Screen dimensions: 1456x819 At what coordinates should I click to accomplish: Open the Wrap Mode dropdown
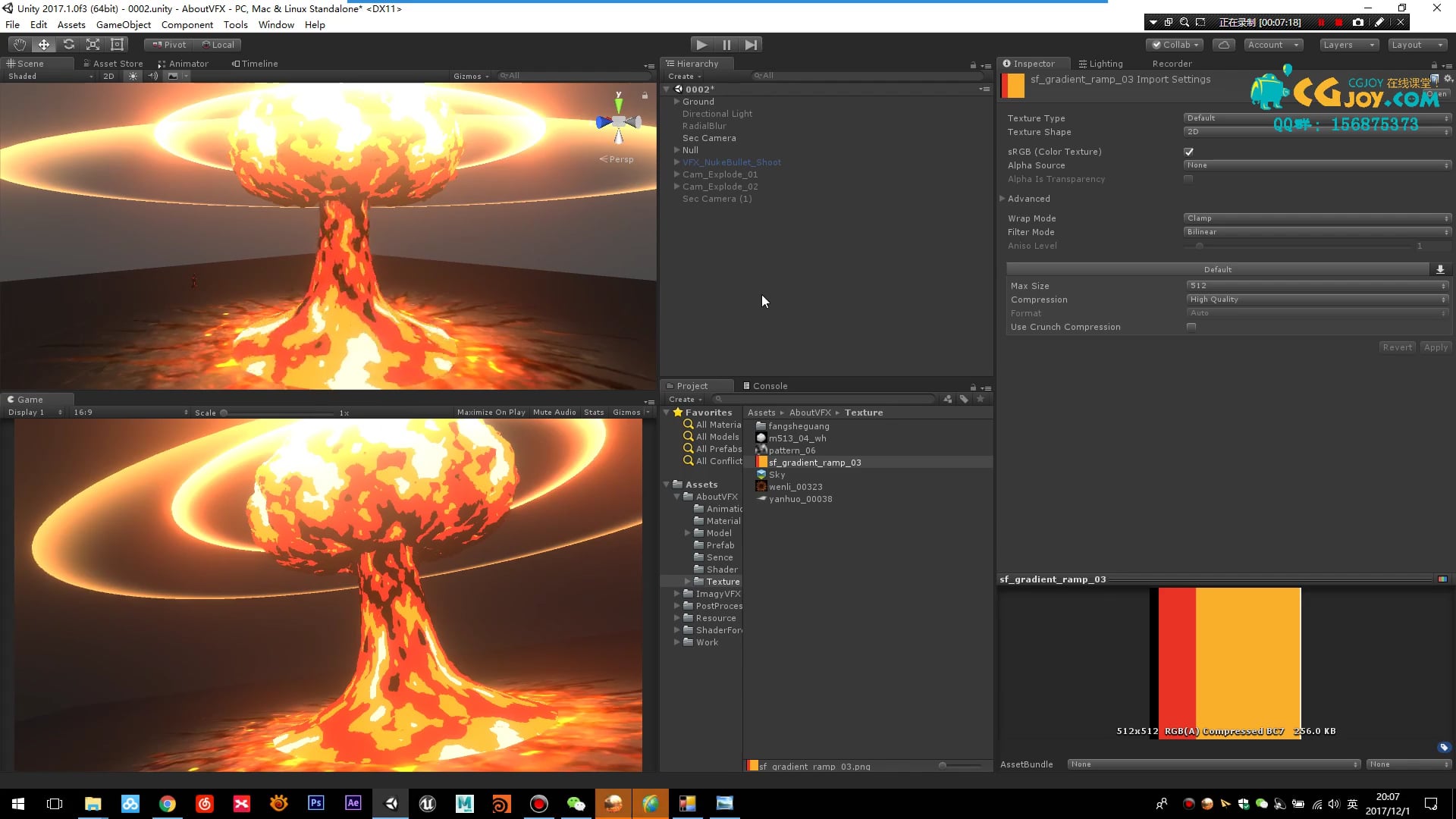(x=1316, y=218)
